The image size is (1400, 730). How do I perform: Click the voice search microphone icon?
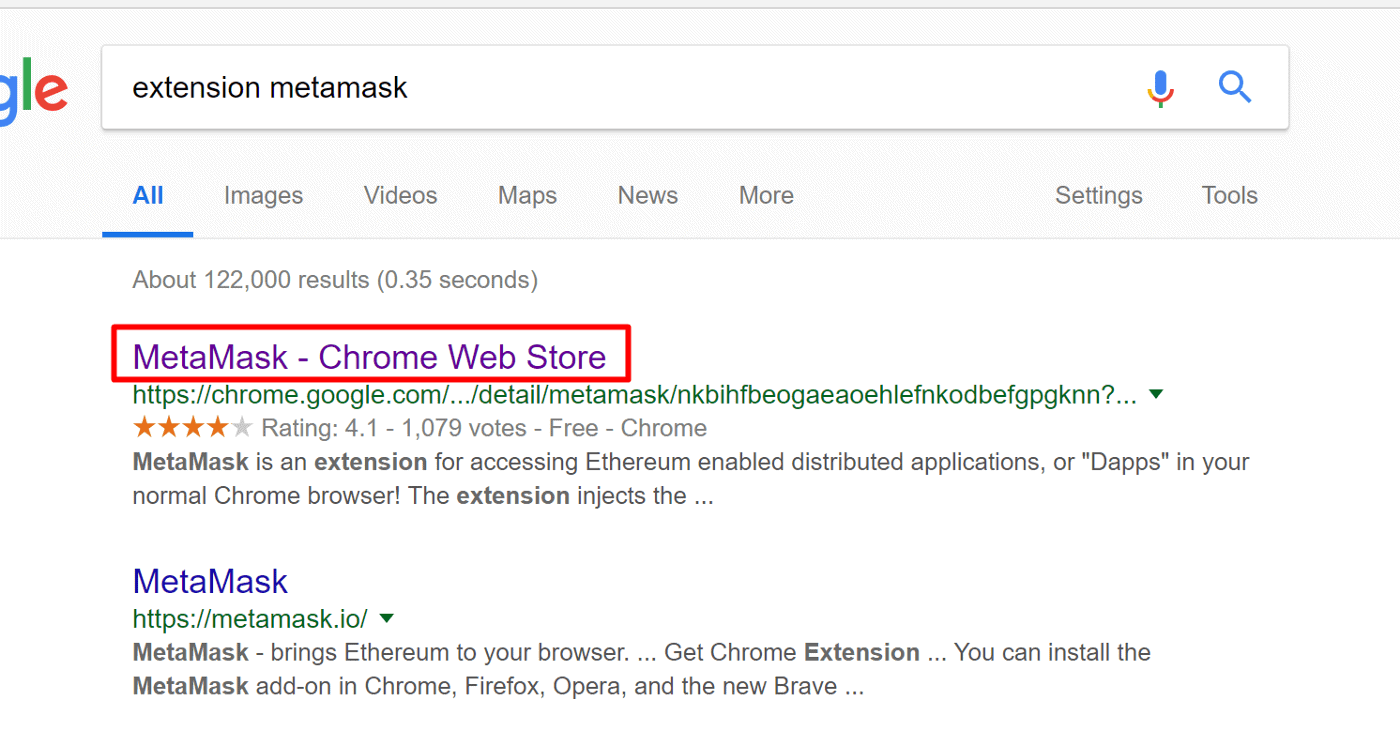point(1160,88)
